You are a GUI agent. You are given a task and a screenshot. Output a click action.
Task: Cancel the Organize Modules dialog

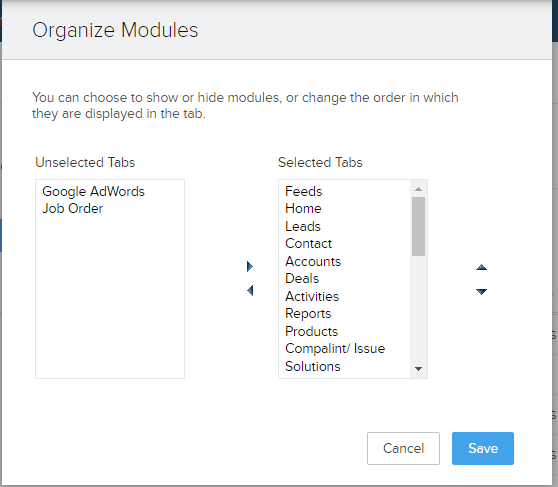tap(403, 448)
